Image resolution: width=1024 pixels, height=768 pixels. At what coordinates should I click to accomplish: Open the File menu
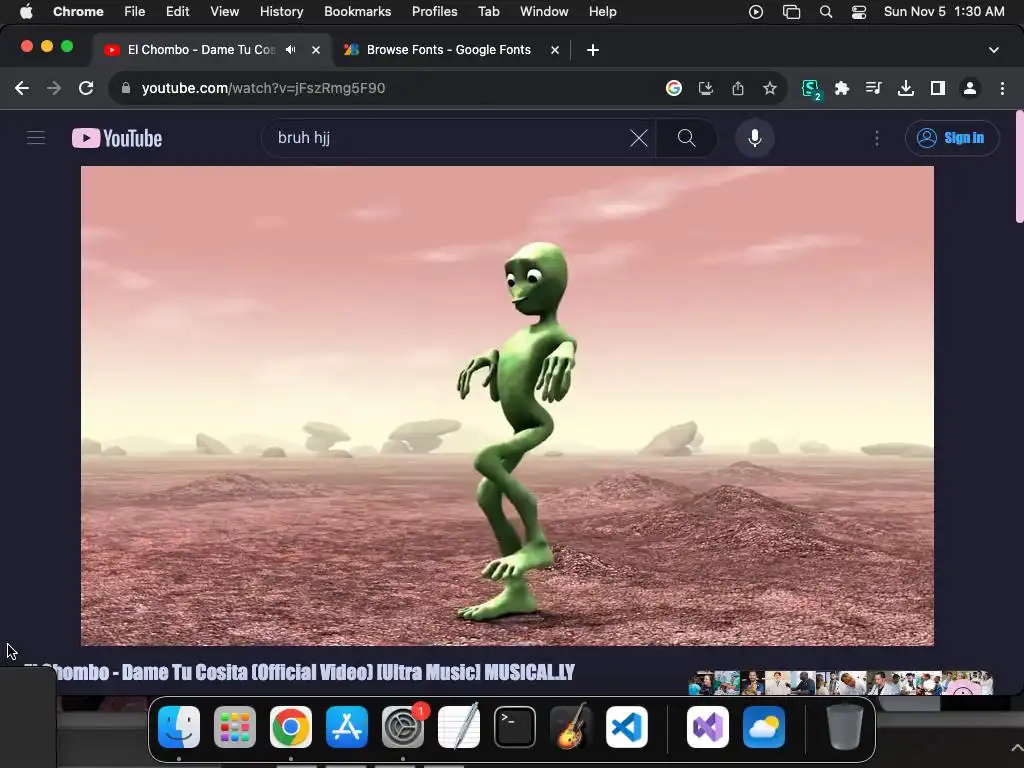coord(135,11)
